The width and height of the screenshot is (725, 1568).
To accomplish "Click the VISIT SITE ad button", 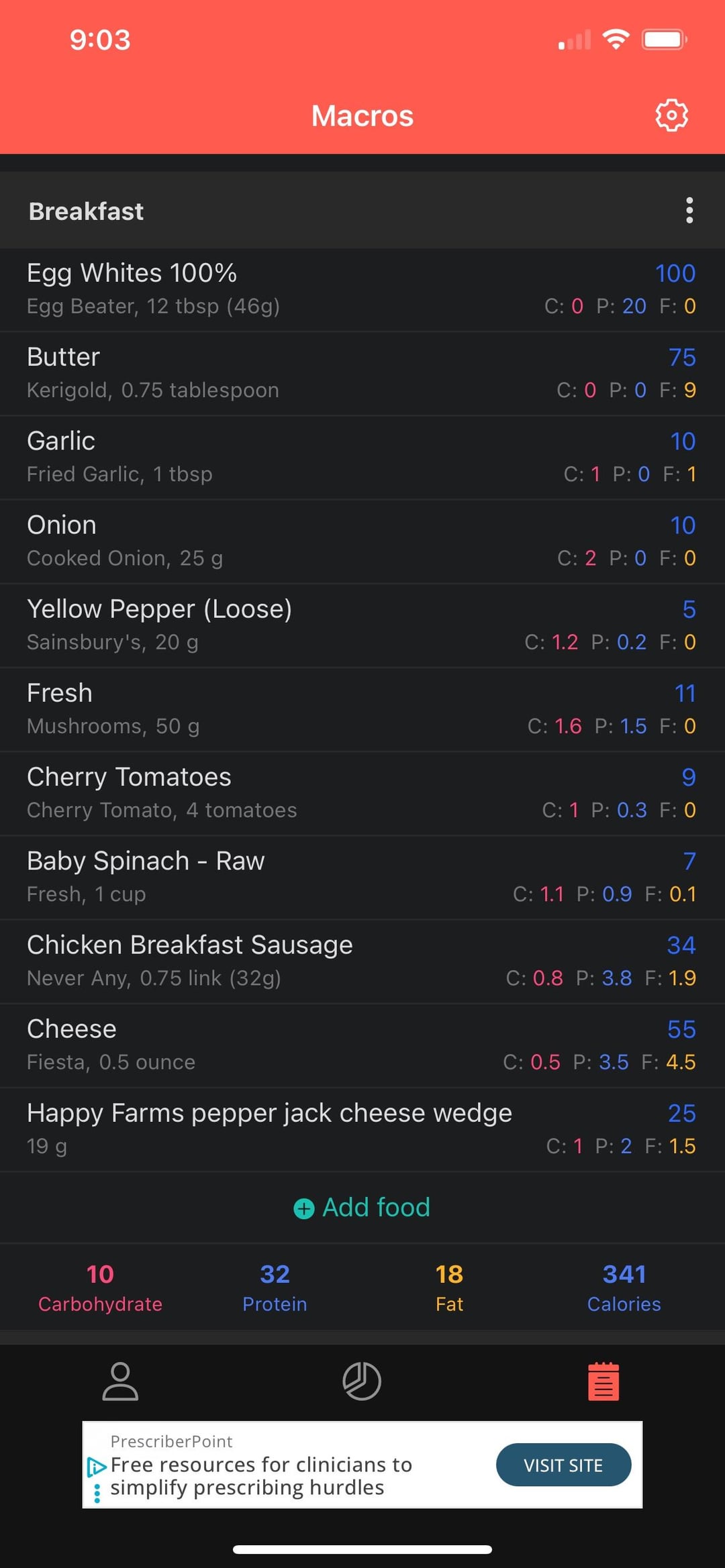I will 563,1465.
